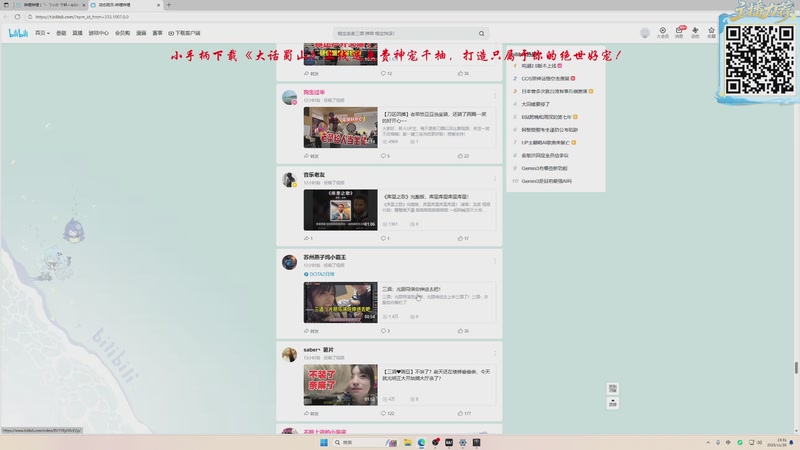Click the back-to-top floating button
The width and height of the screenshot is (800, 450).
tap(613, 403)
